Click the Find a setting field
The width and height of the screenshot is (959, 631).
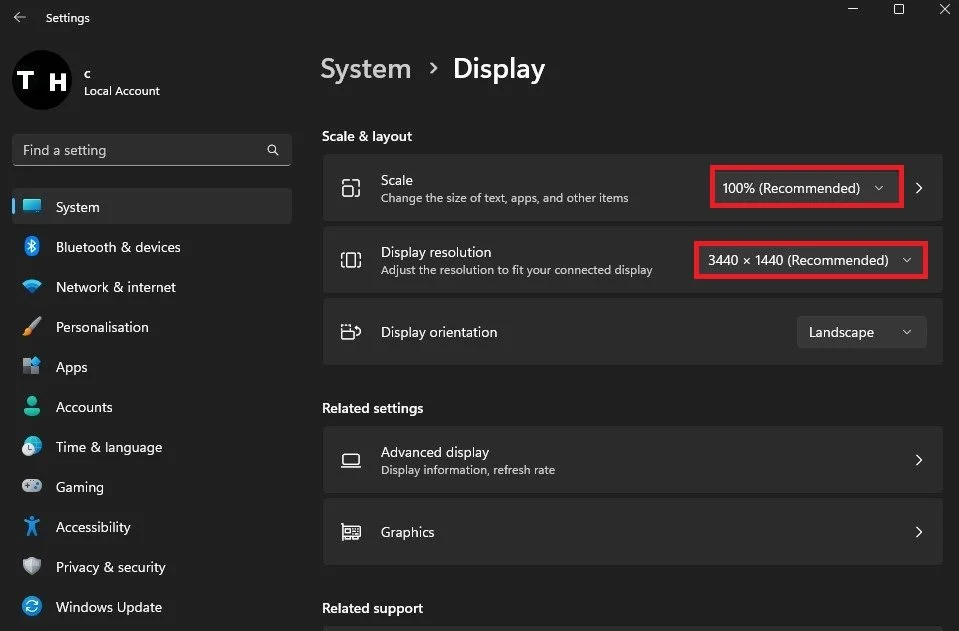click(152, 150)
